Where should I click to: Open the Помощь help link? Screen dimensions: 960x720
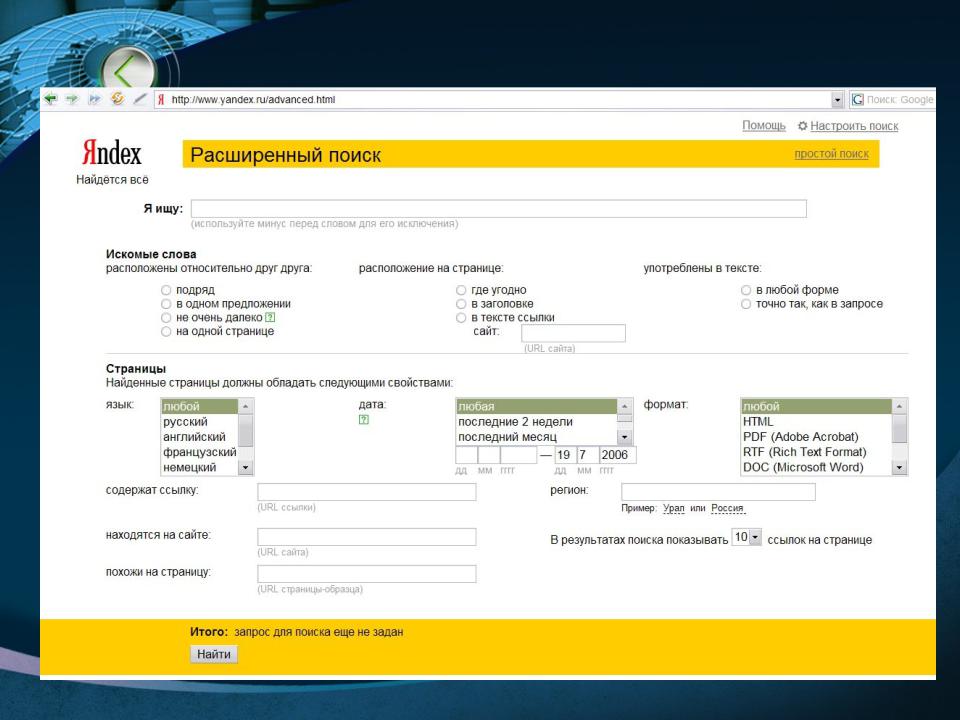[763, 126]
